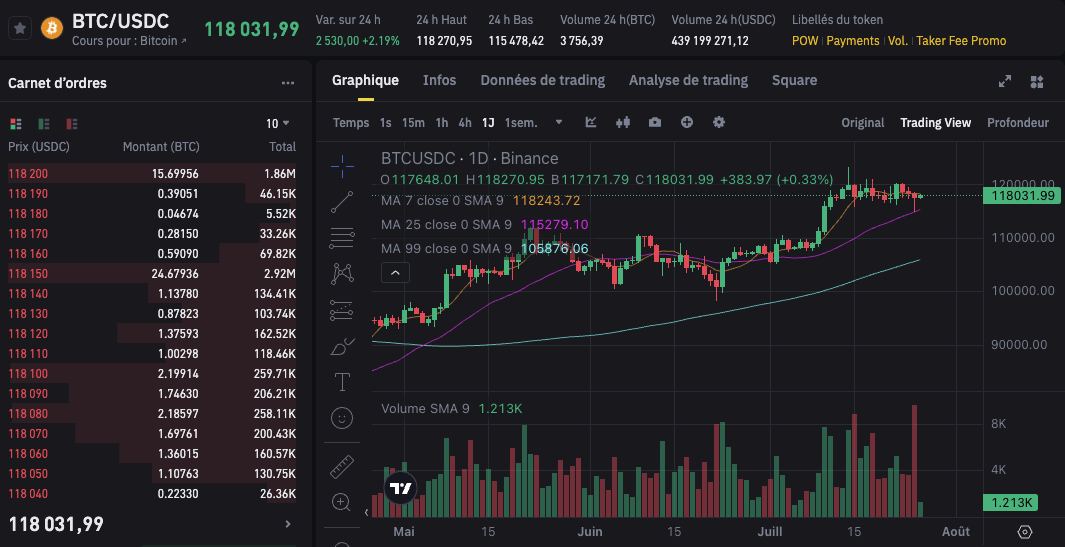Select the 118 150 ask price row
The height and width of the screenshot is (547, 1065).
click(x=152, y=274)
